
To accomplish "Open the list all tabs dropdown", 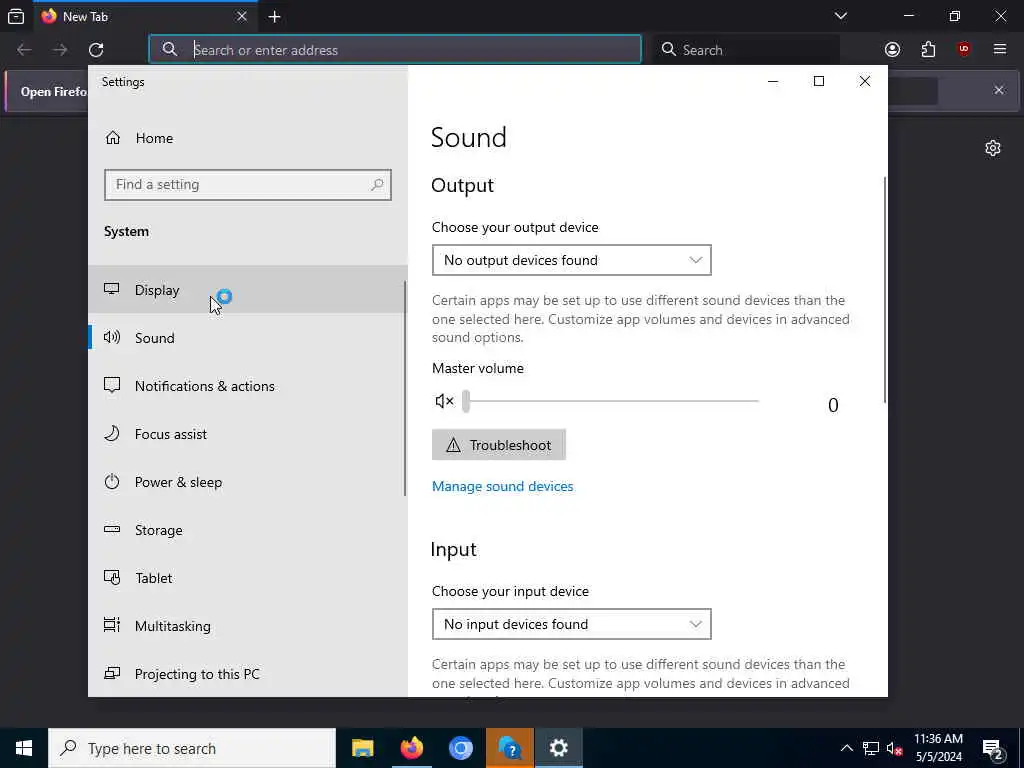I will [841, 16].
